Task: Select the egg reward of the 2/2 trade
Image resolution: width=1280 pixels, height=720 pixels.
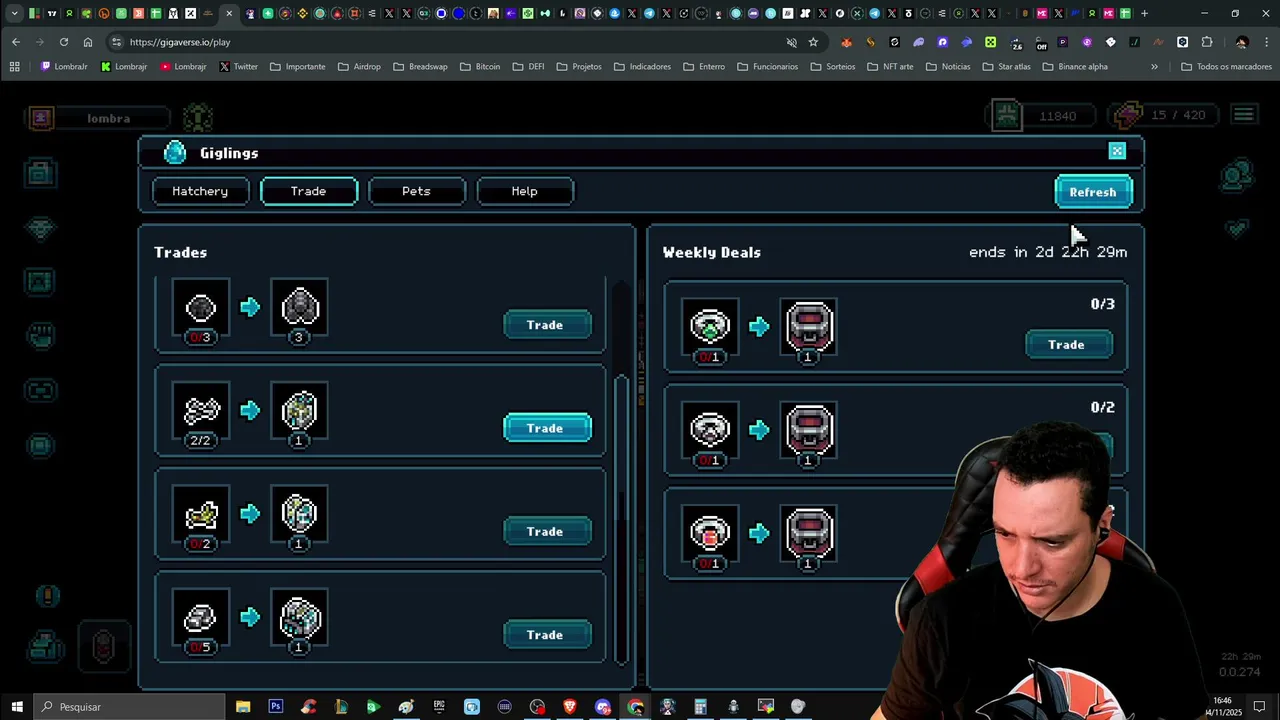Action: 299,412
